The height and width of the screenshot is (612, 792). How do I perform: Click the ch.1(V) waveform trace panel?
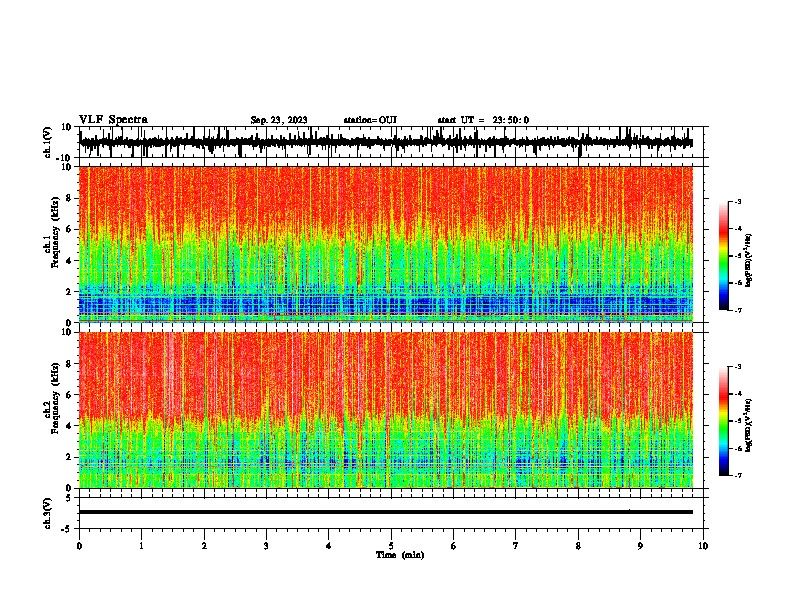click(x=391, y=142)
